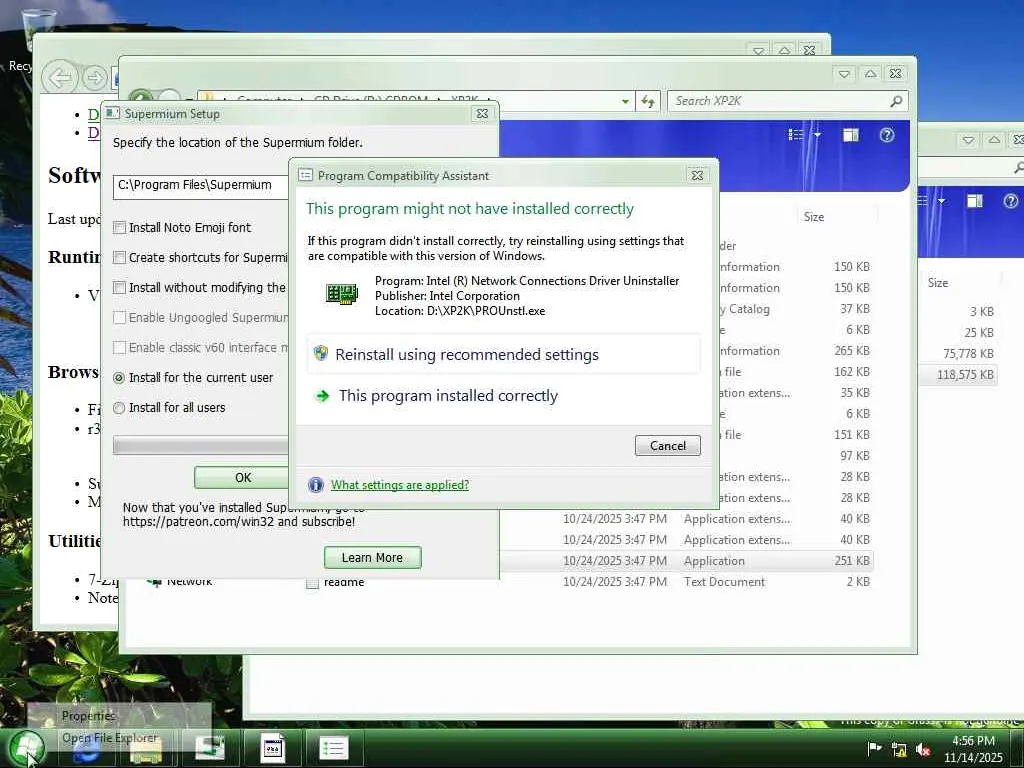Go forward in the rear browser window
The image size is (1024, 768).
click(95, 78)
